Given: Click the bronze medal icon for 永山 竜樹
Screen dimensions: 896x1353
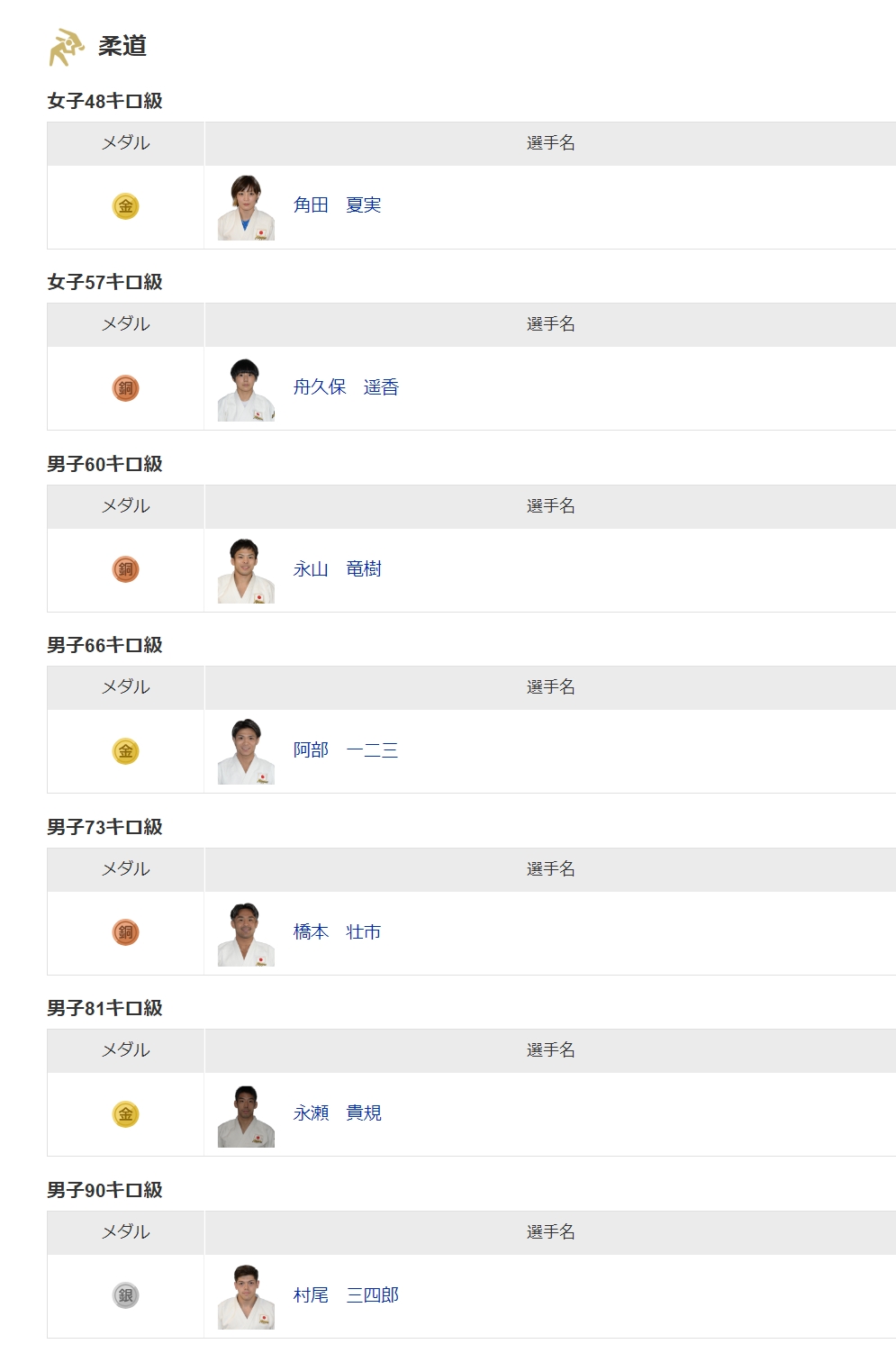Looking at the screenshot, I should point(125,569).
